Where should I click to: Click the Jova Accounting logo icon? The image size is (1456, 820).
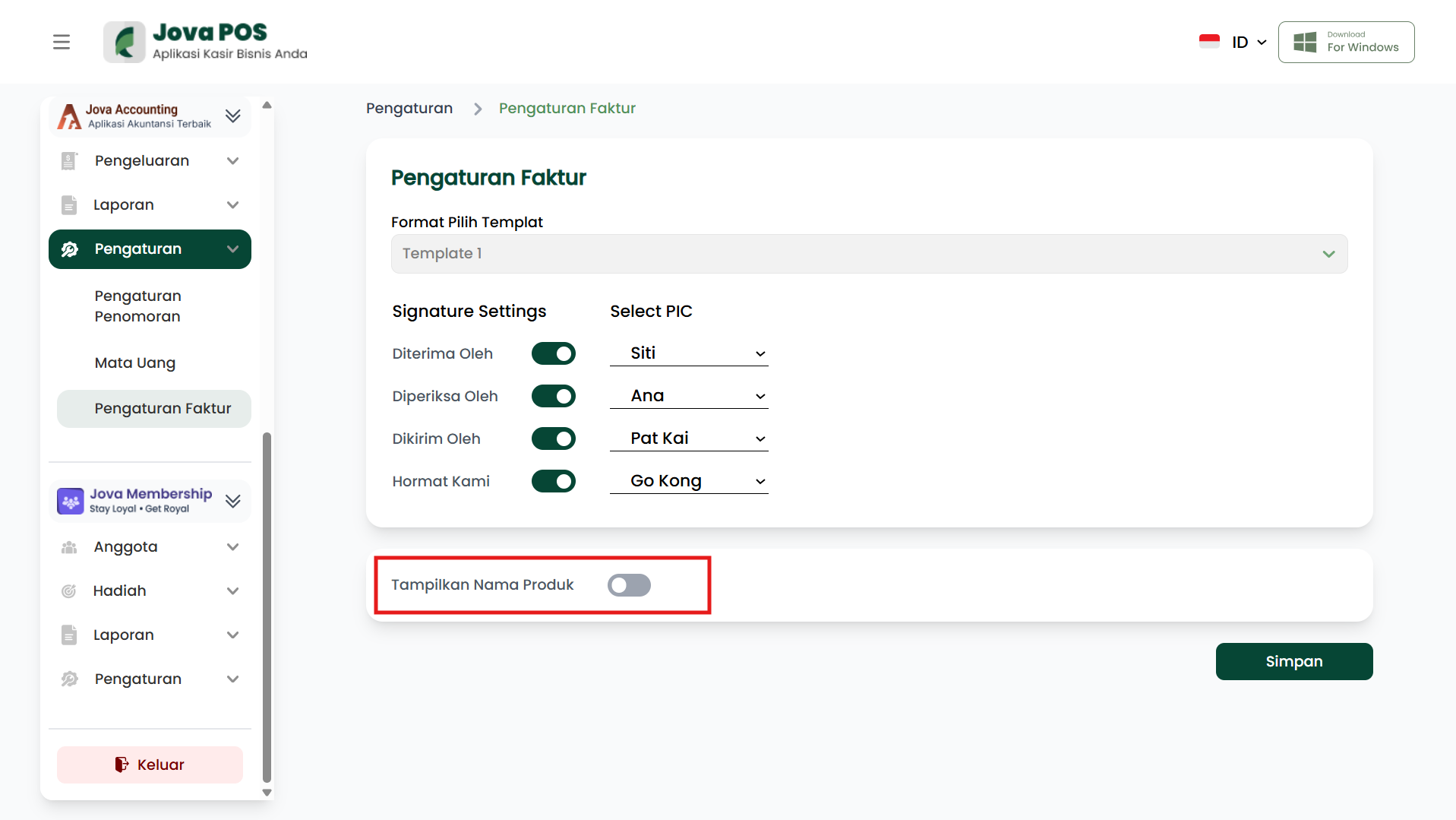pyautogui.click(x=69, y=116)
